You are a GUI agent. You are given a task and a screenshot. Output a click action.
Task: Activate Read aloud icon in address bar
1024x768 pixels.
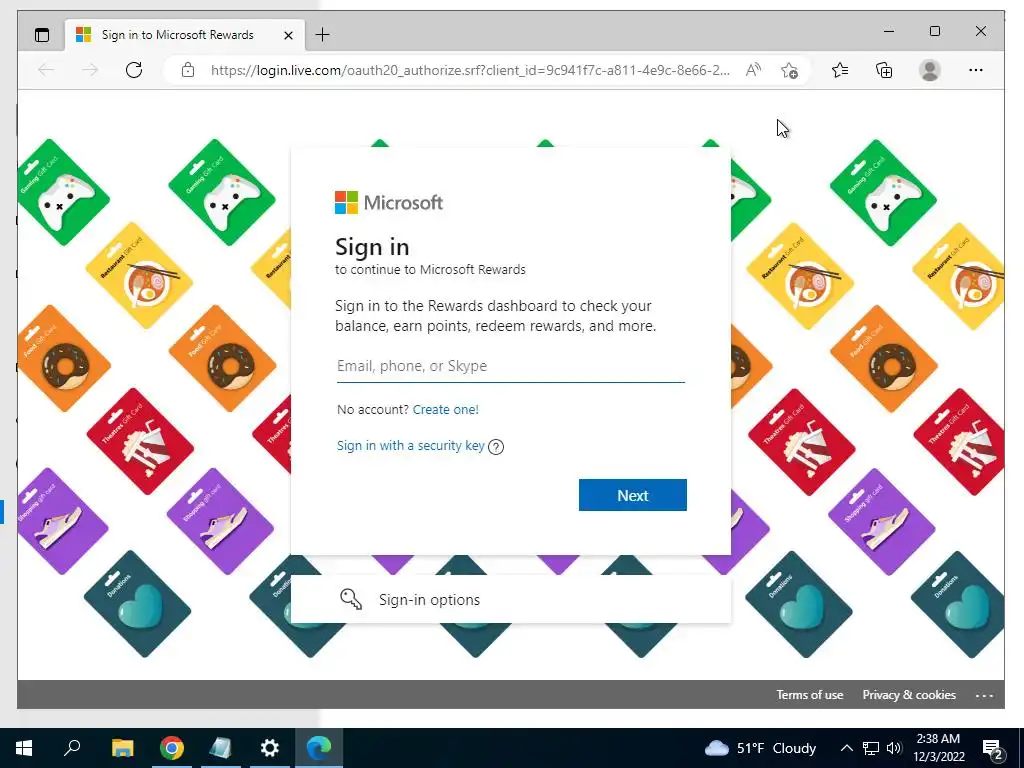coord(753,70)
